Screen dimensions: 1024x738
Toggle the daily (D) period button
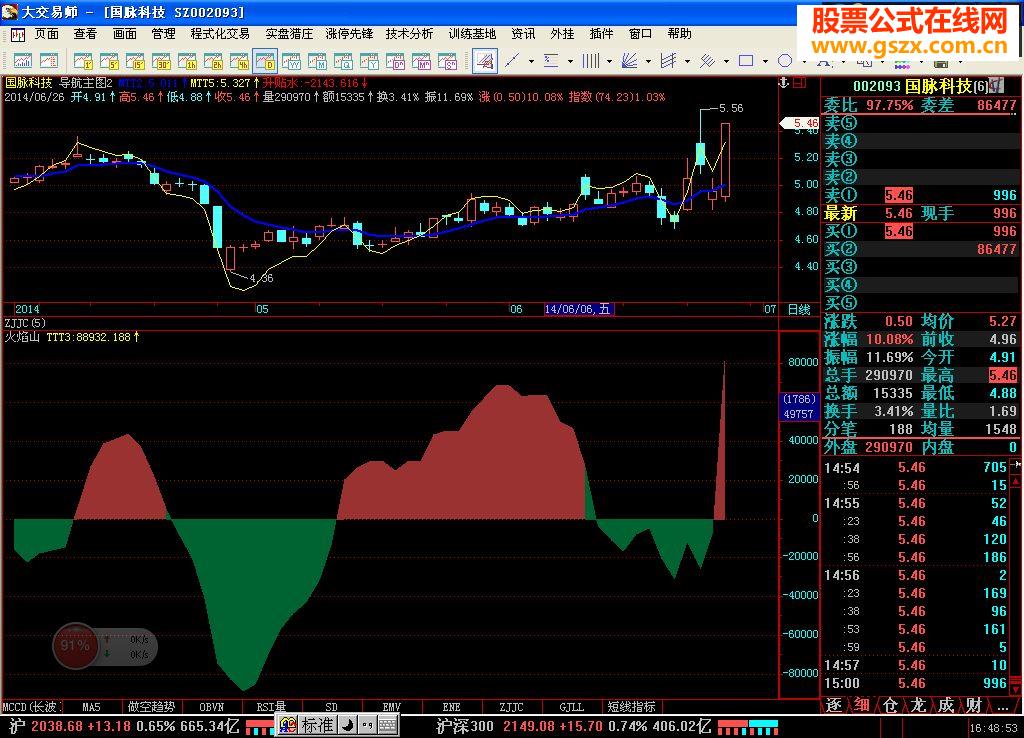(265, 61)
